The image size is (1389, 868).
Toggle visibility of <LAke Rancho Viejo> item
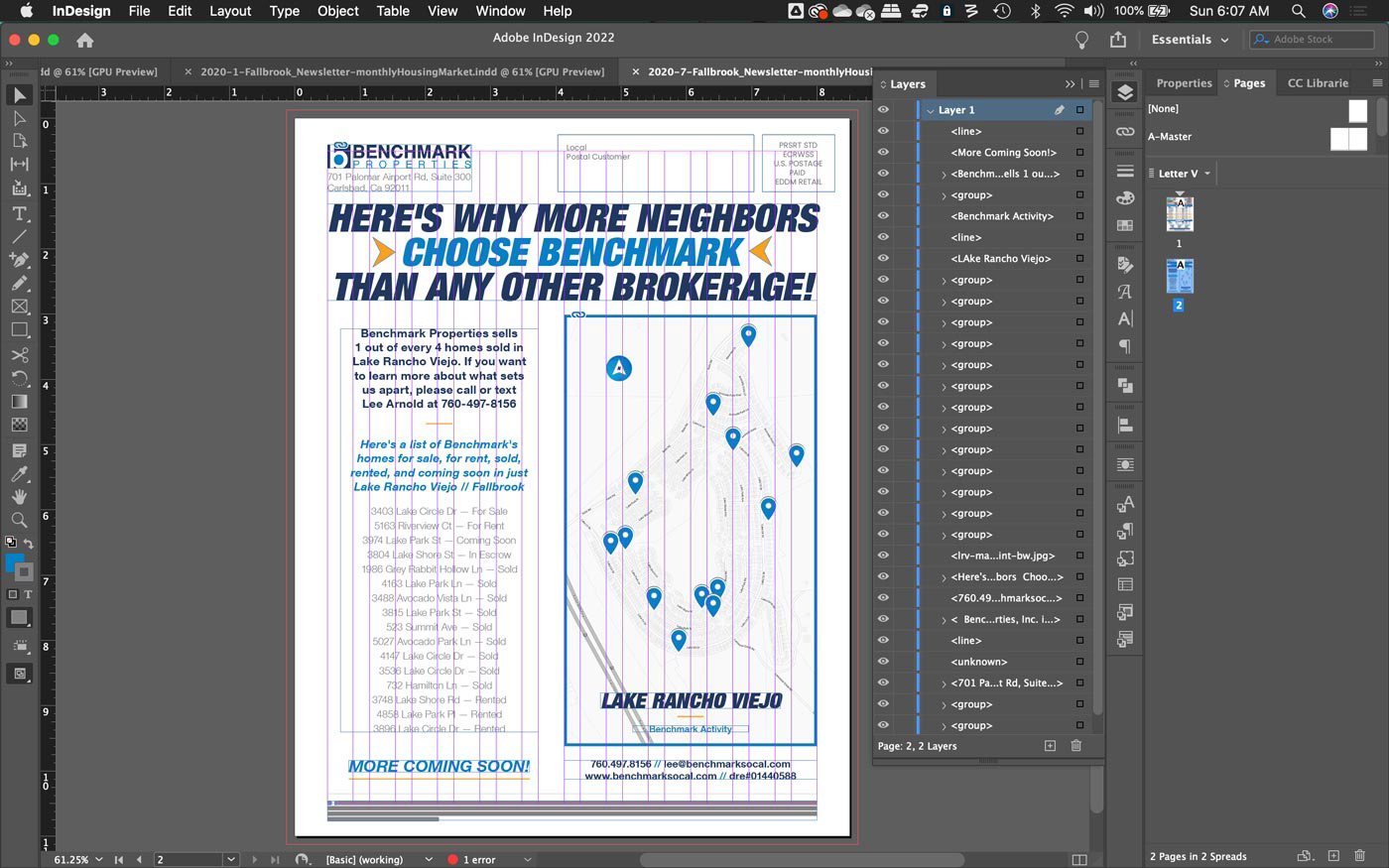(883, 258)
